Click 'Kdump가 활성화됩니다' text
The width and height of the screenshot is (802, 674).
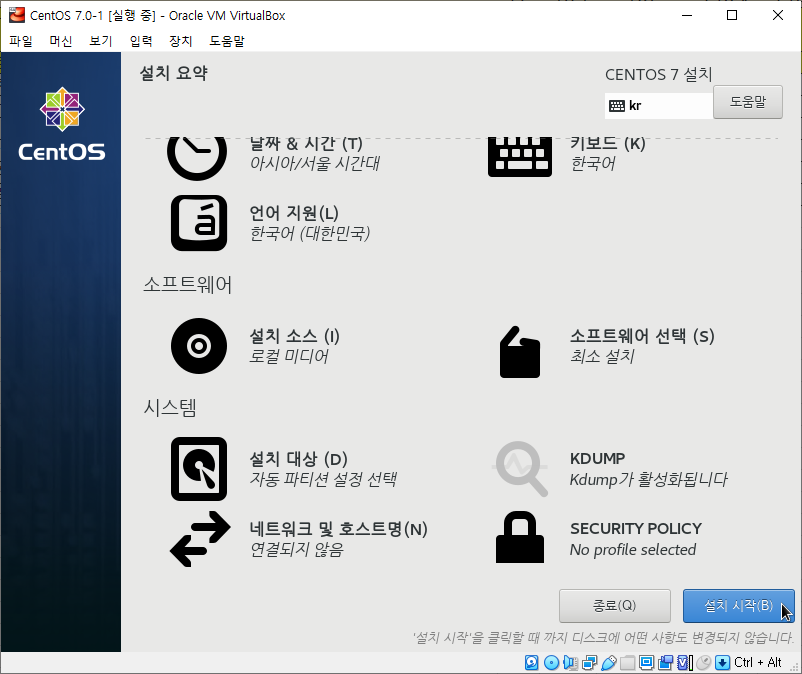tap(649, 480)
